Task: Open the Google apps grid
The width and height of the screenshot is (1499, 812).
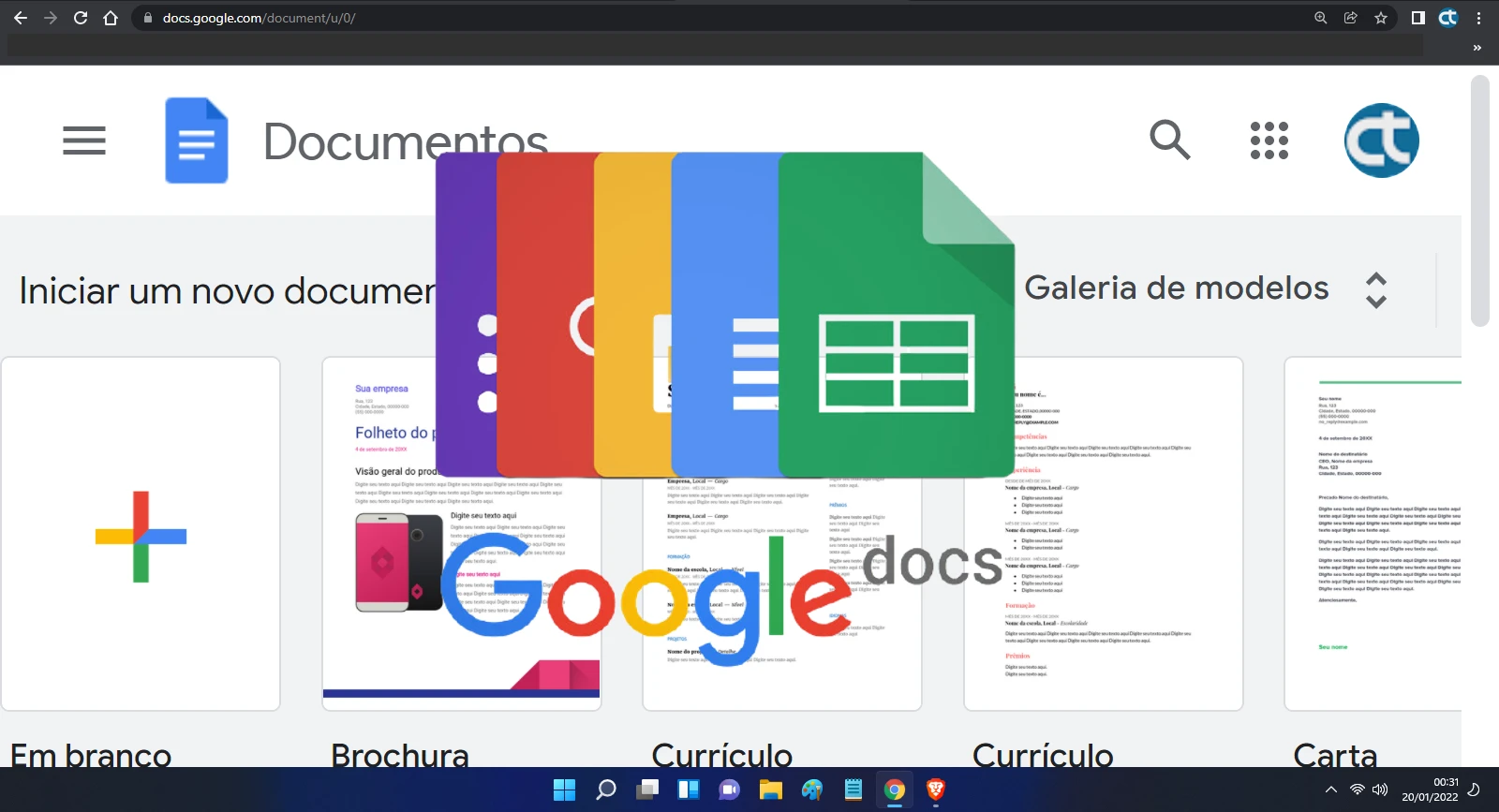Action: [x=1269, y=140]
